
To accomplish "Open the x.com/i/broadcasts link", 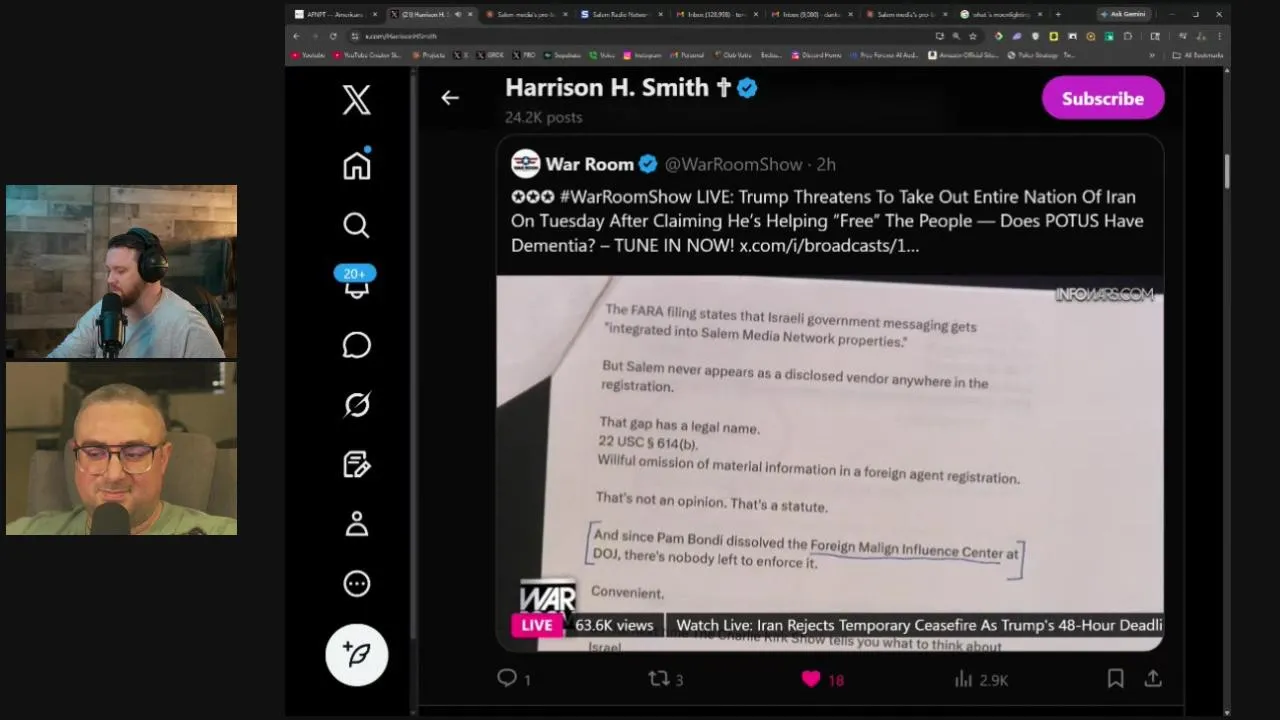I will [828, 245].
